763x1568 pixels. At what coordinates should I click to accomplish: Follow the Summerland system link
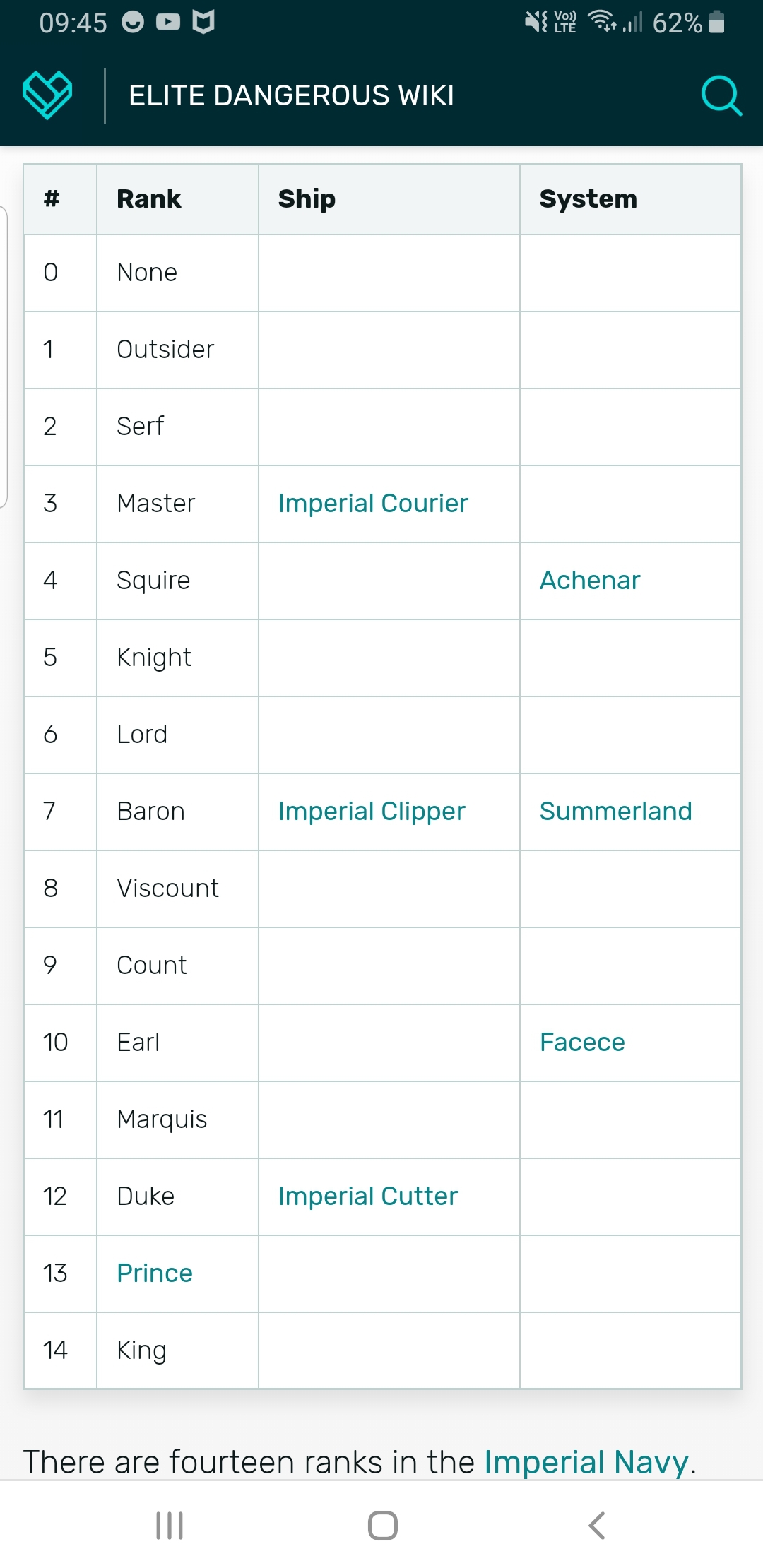pyautogui.click(x=616, y=811)
